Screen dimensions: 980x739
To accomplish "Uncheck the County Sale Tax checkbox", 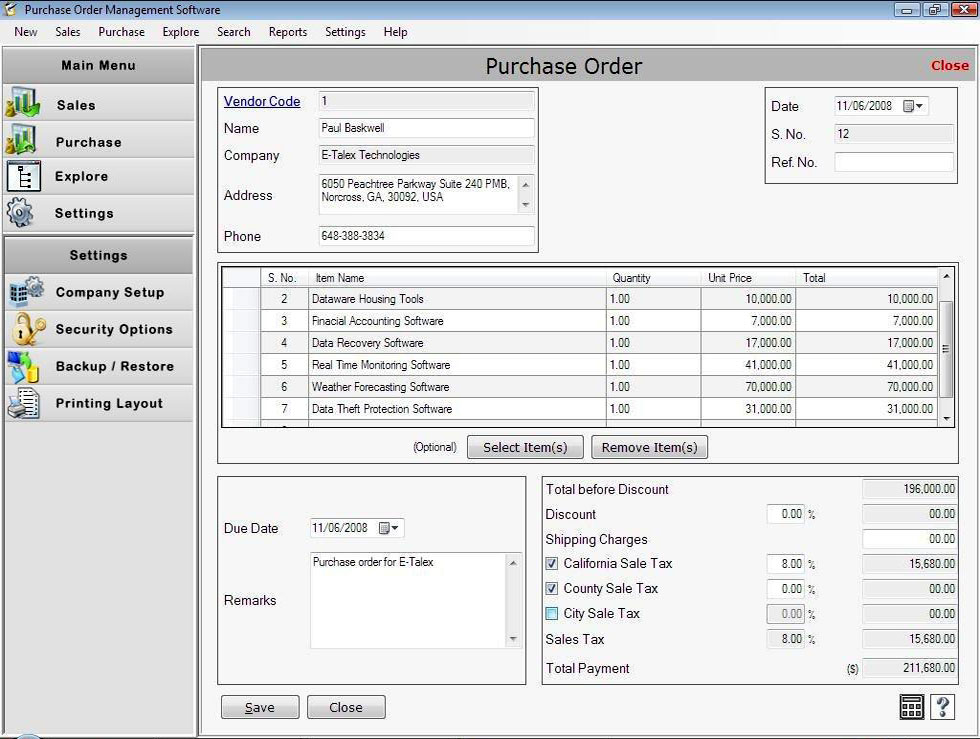I will pos(551,588).
